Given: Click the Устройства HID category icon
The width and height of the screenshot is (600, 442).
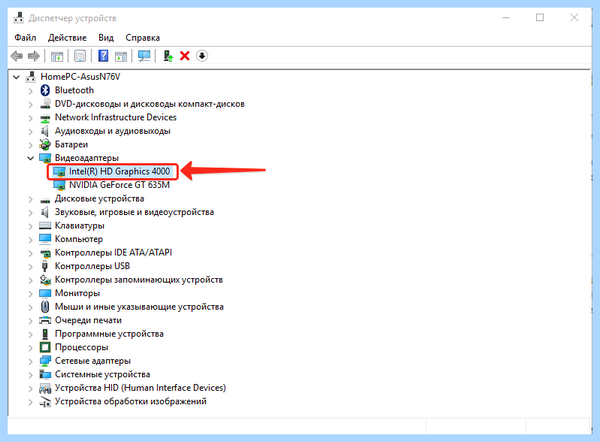Looking at the screenshot, I should (45, 388).
